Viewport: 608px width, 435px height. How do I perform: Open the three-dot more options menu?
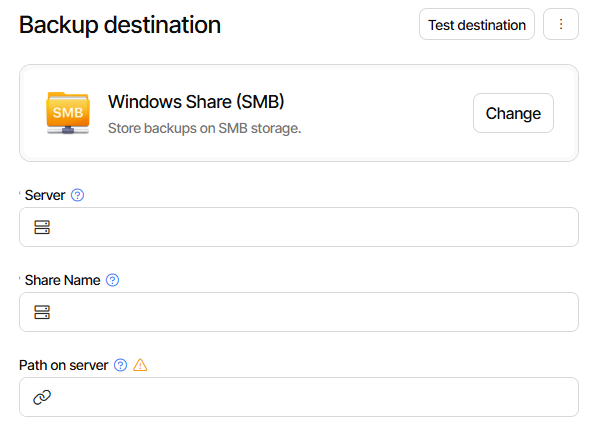pos(560,25)
